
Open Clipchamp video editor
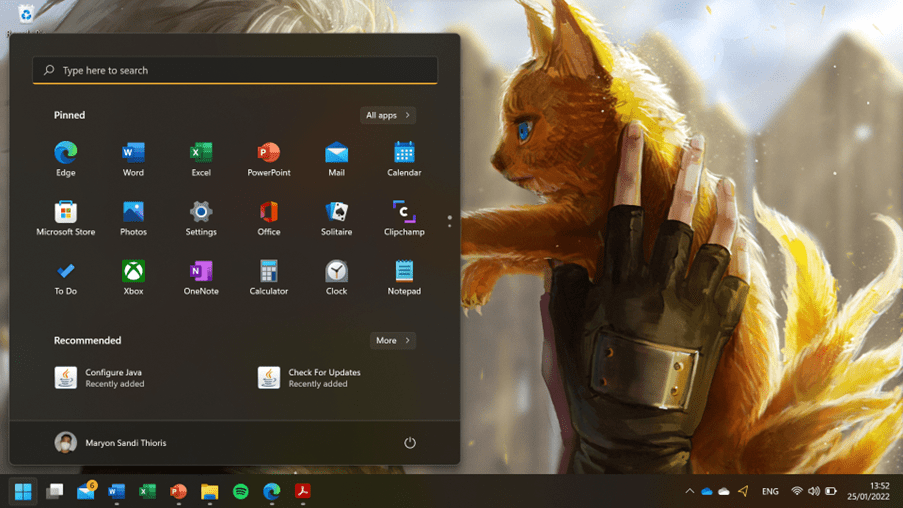pos(404,218)
